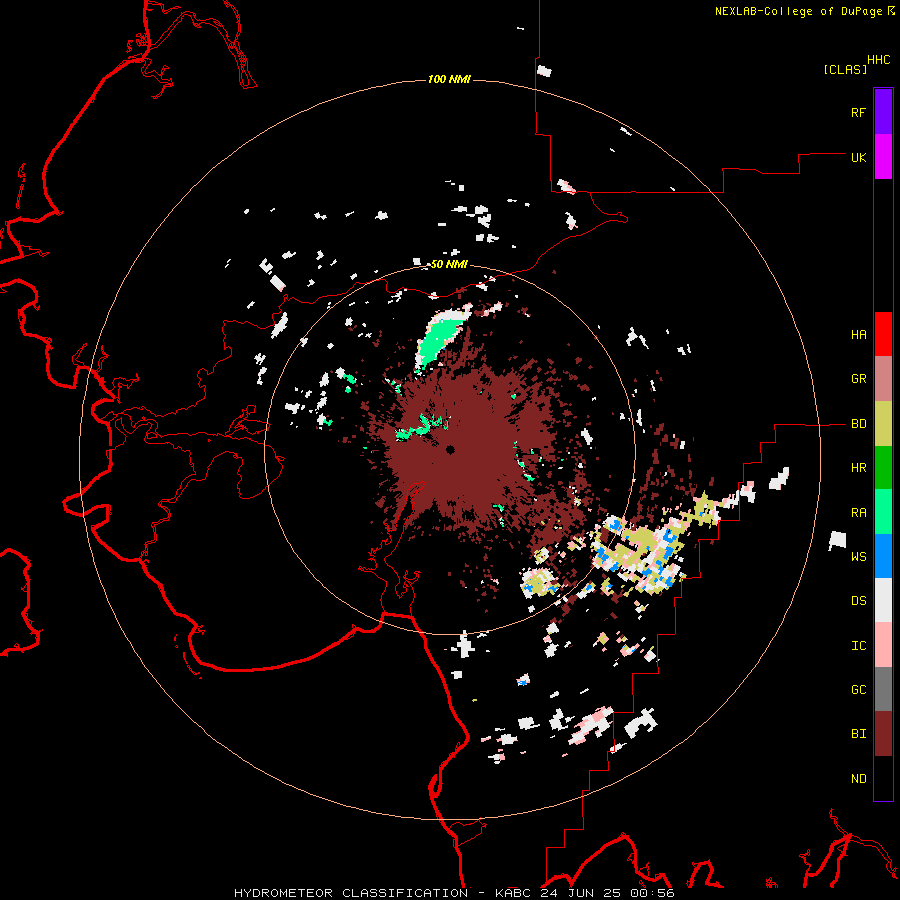900x900 pixels.
Task: Click the GC legend label
Action: (858, 690)
